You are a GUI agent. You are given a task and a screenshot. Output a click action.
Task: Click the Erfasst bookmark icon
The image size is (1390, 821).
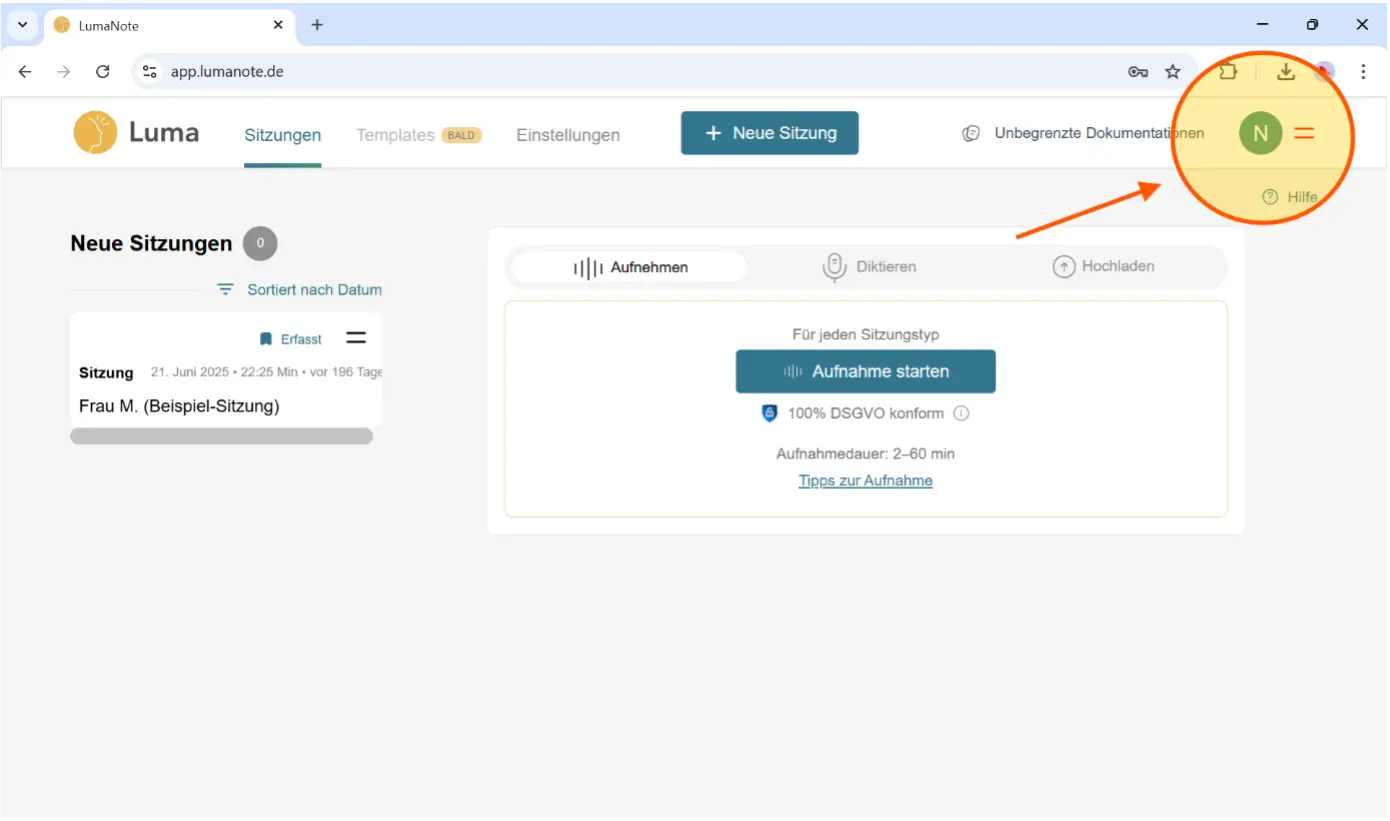point(266,339)
